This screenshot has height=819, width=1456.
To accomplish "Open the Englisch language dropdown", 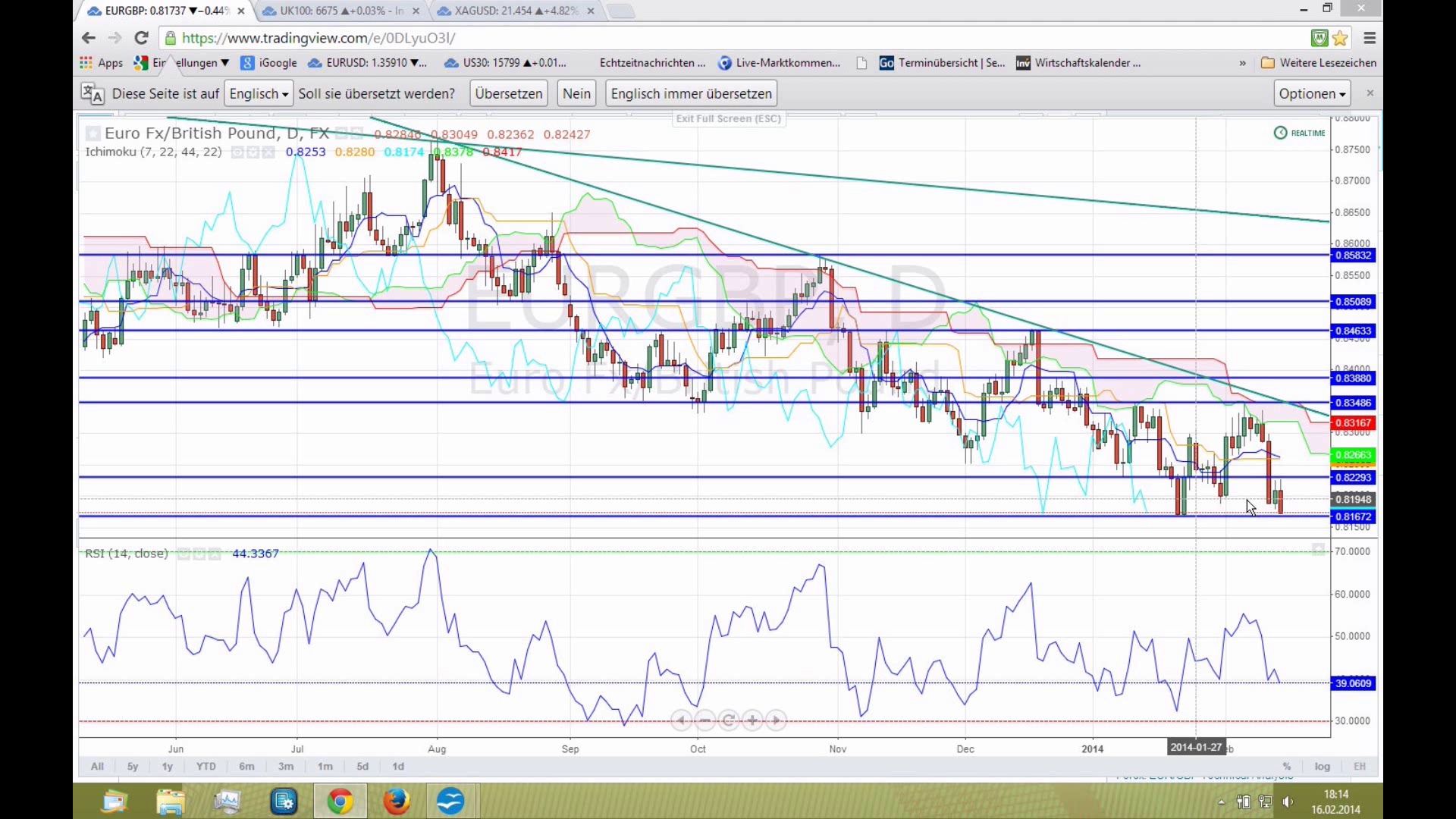I will coord(259,94).
